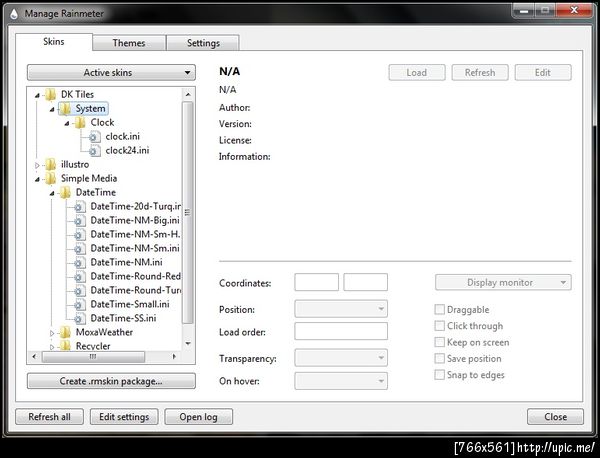The width and height of the screenshot is (600, 458).
Task: Click the skin tree horizontal scrollbar thumb
Action: [x=93, y=357]
